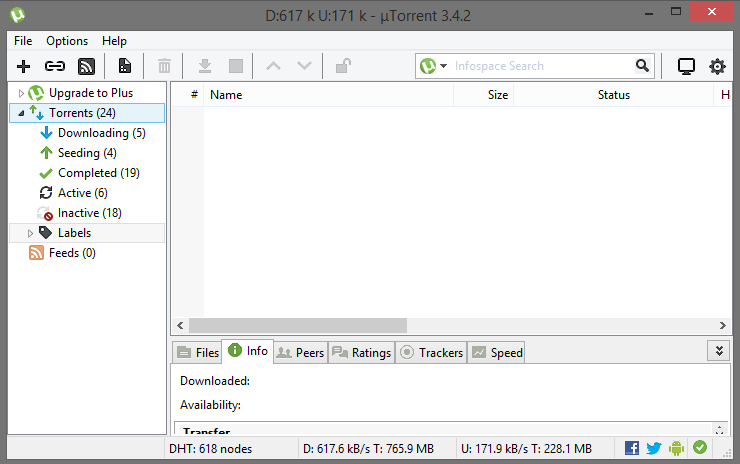Click the search magnifier icon

(x=642, y=66)
